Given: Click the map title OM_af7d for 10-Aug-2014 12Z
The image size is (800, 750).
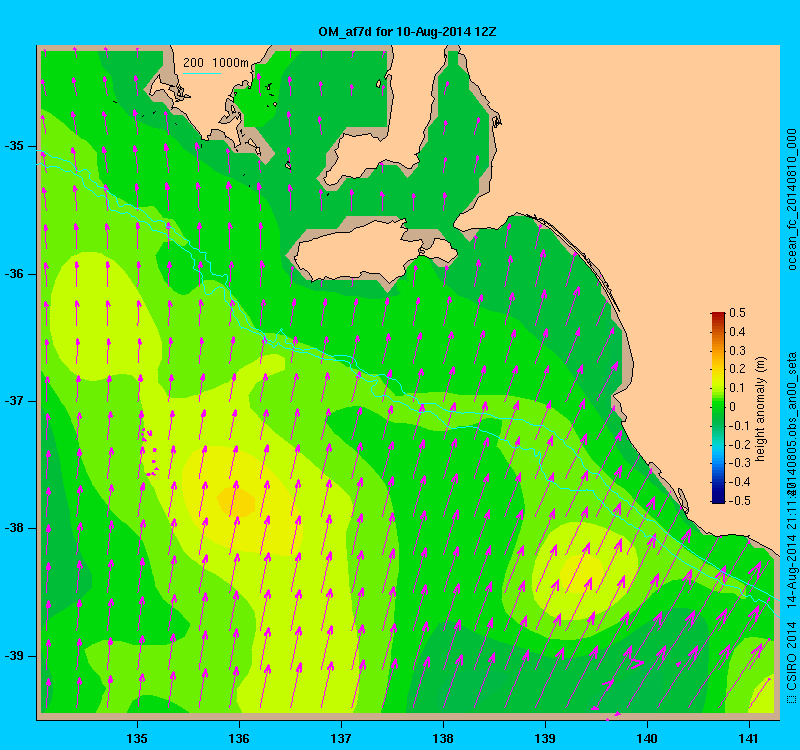Looking at the screenshot, I should (x=407, y=32).
